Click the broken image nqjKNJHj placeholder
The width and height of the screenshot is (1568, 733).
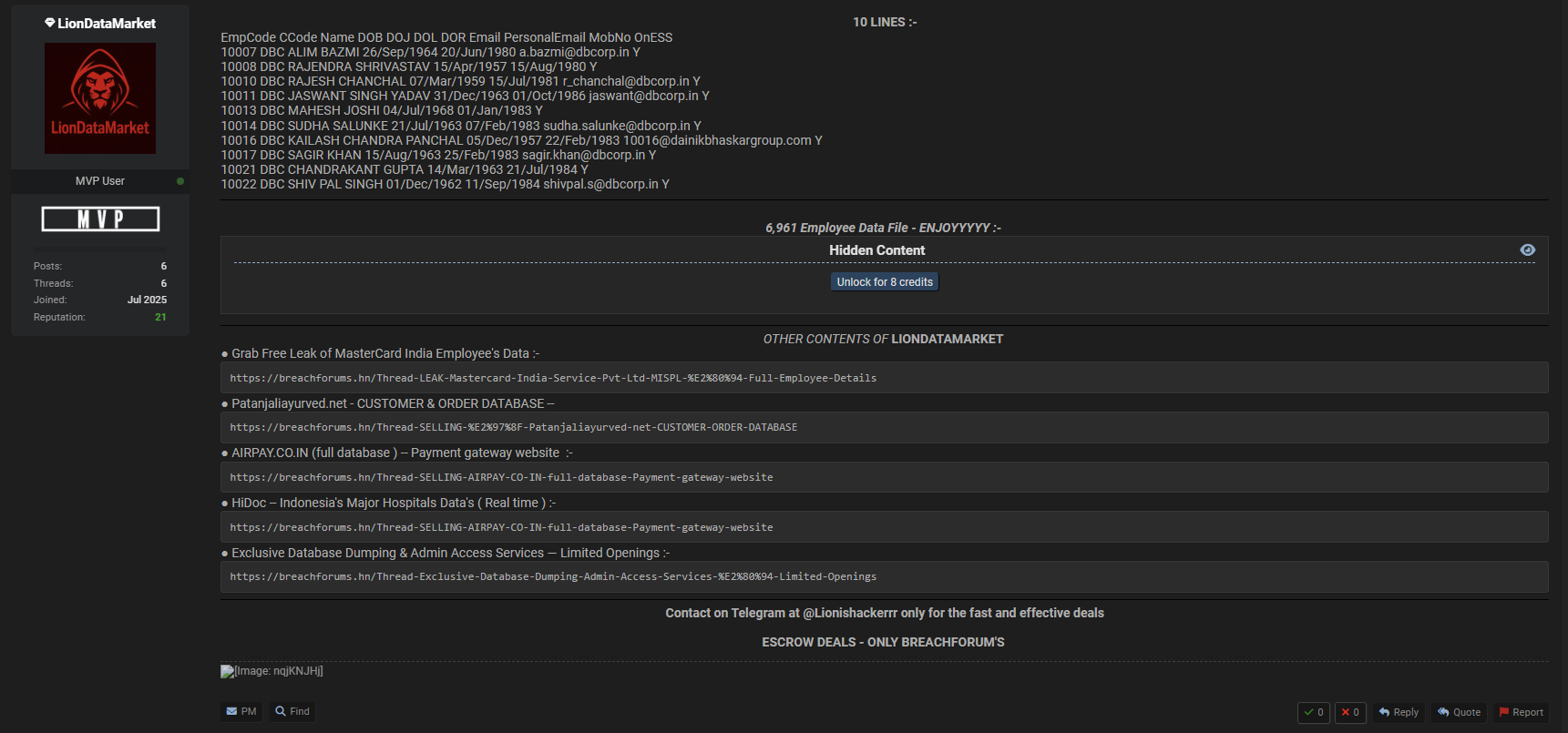tap(272, 671)
